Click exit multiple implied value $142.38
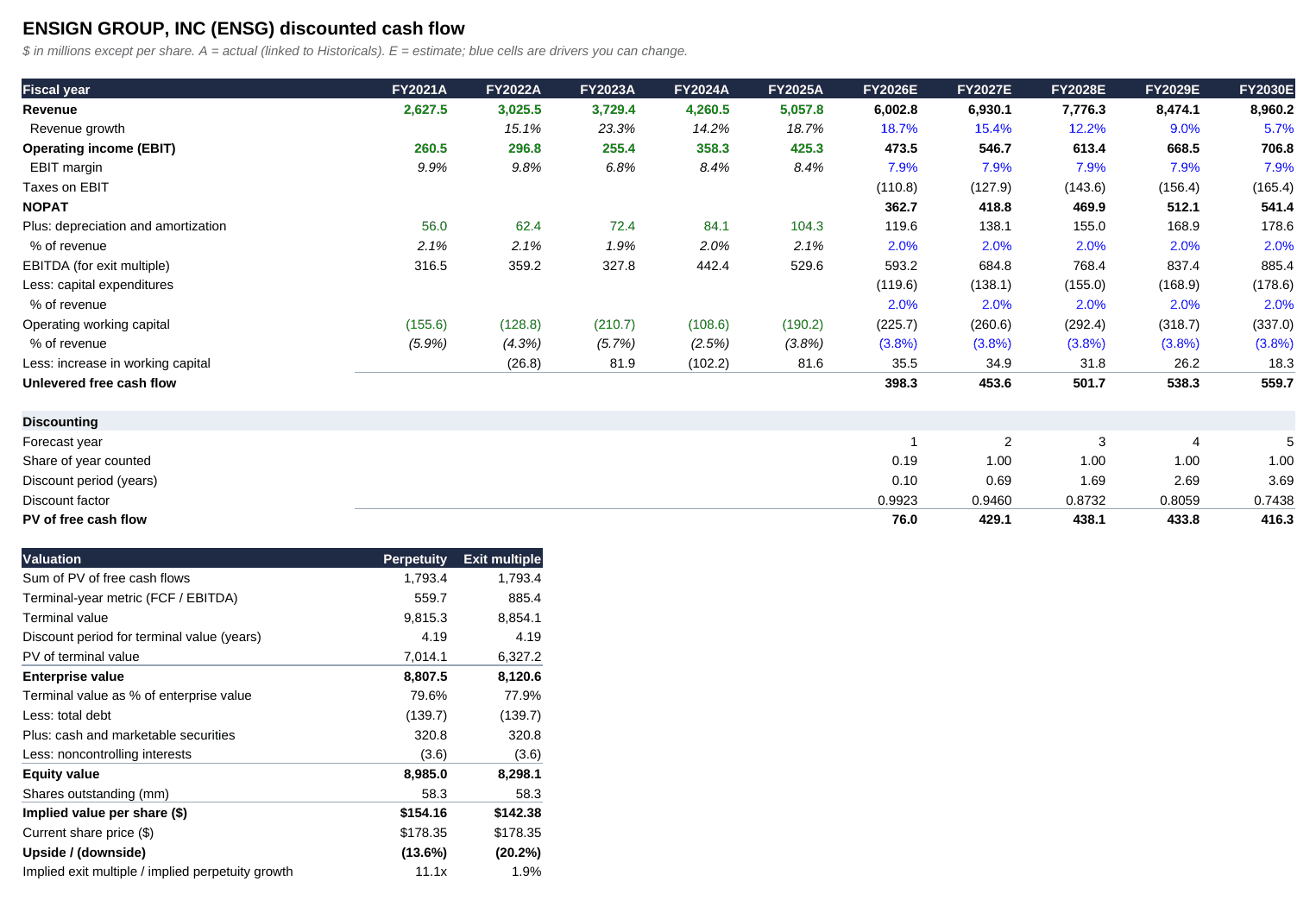 coord(518,813)
